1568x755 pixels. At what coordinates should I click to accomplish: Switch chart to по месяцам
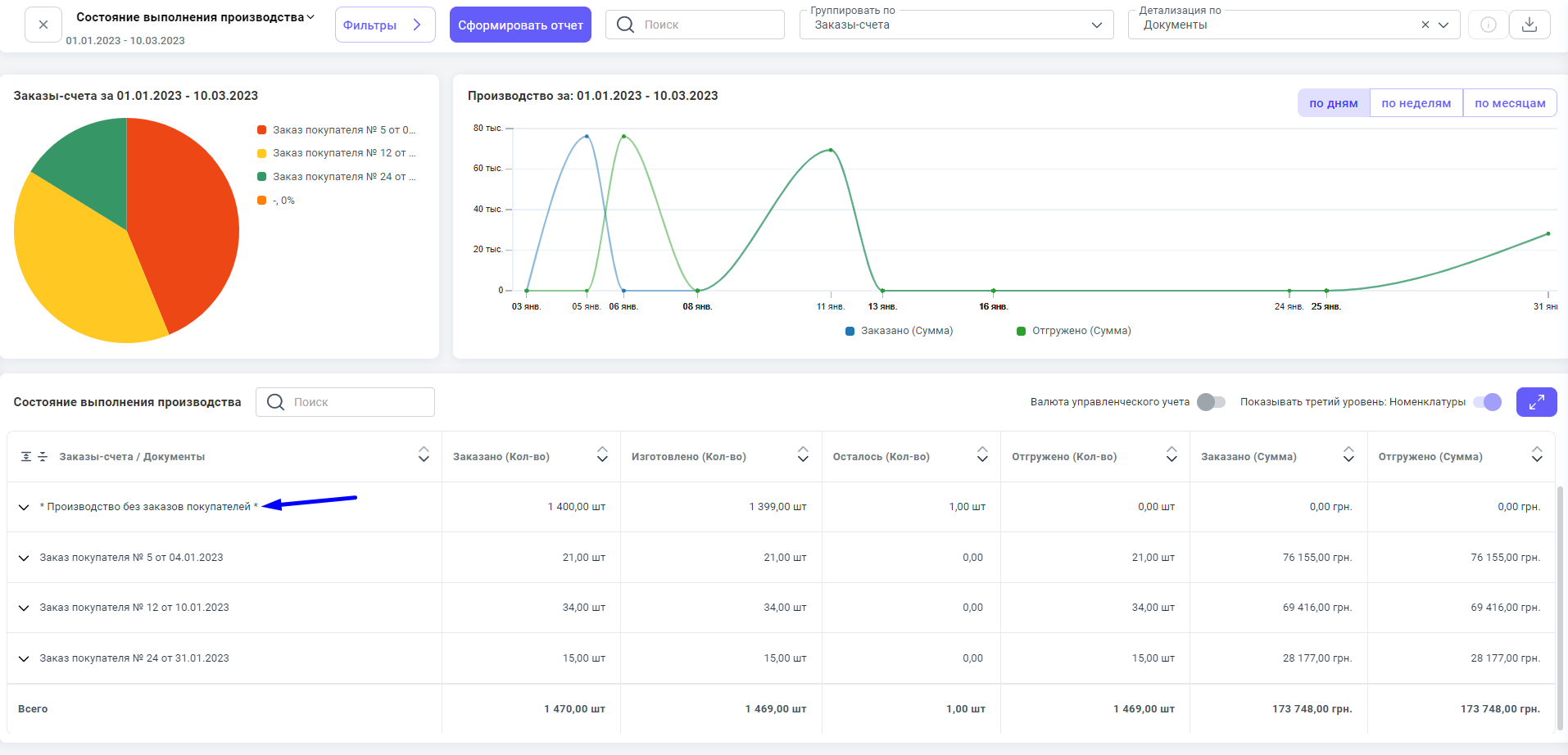pyautogui.click(x=1509, y=103)
